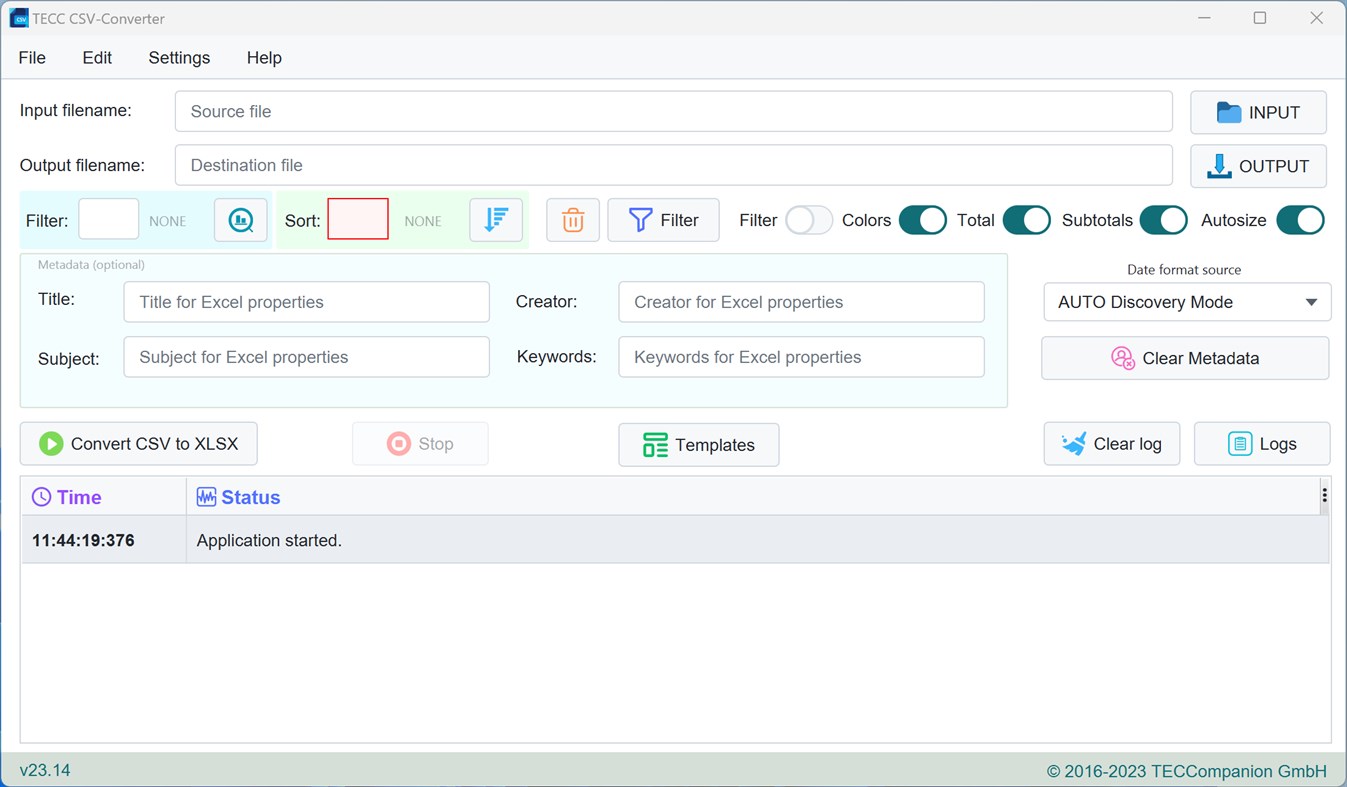1347x787 pixels.
Task: Minimize the TECC CSV-Converter window
Action: 1204,18
